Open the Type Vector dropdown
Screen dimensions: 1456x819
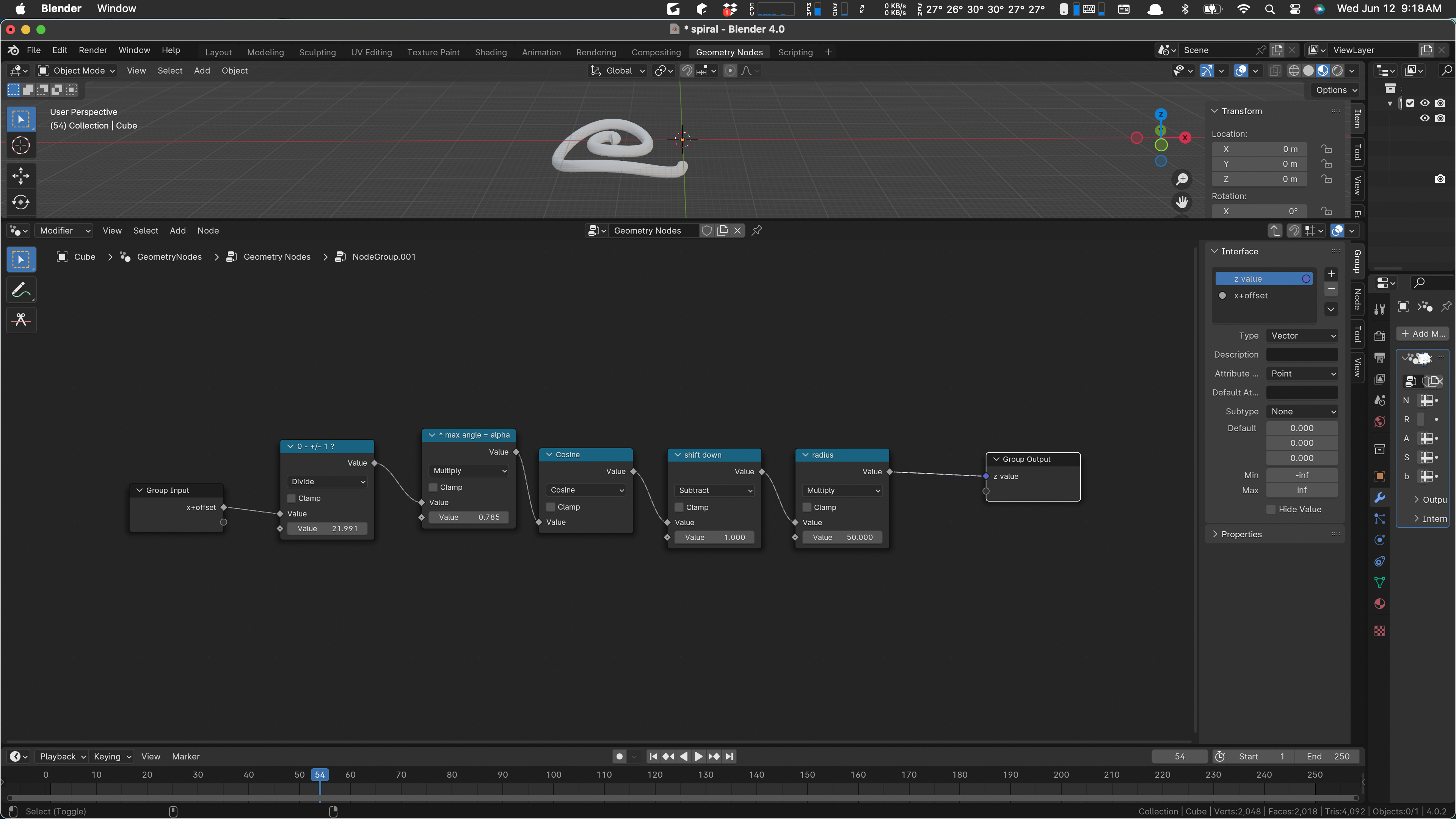[1302, 336]
